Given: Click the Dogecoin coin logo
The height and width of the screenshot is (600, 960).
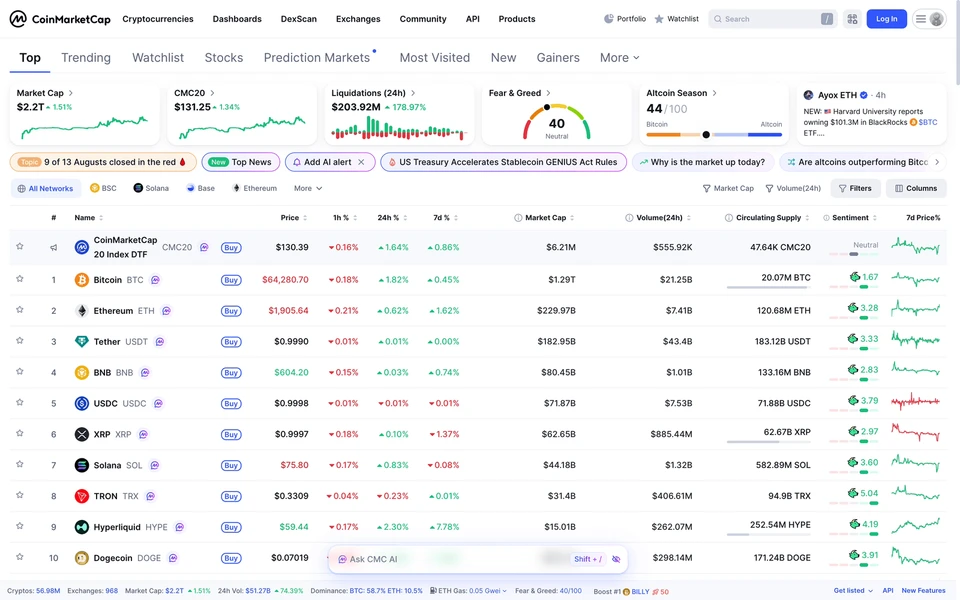Looking at the screenshot, I should [x=81, y=558].
